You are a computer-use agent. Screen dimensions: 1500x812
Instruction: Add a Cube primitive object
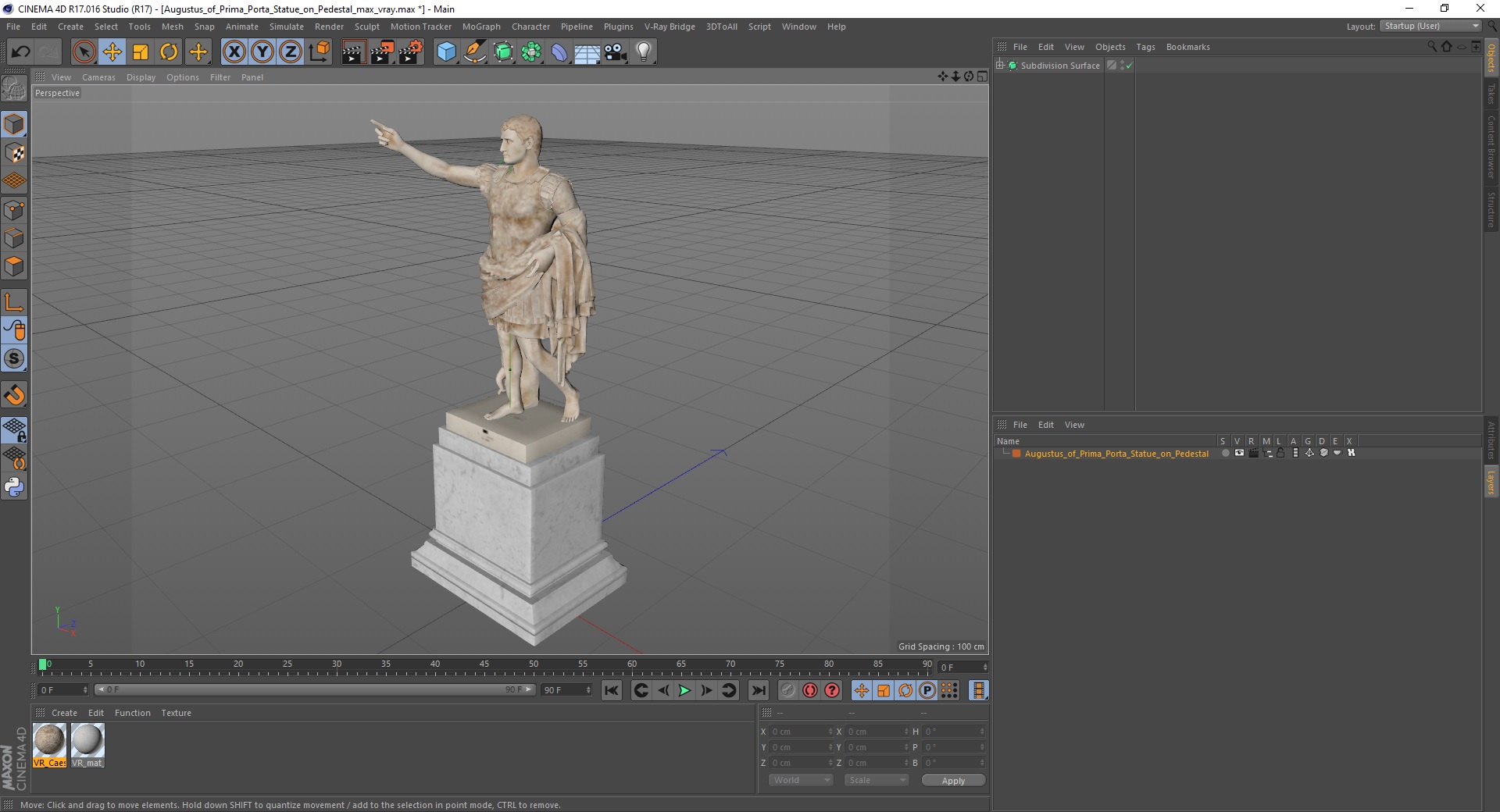446,52
